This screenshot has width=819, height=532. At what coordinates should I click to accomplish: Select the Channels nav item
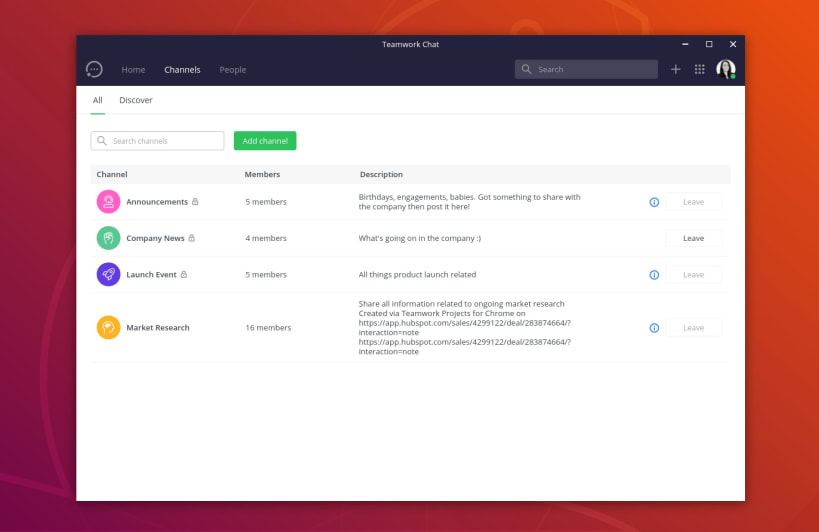tap(182, 69)
